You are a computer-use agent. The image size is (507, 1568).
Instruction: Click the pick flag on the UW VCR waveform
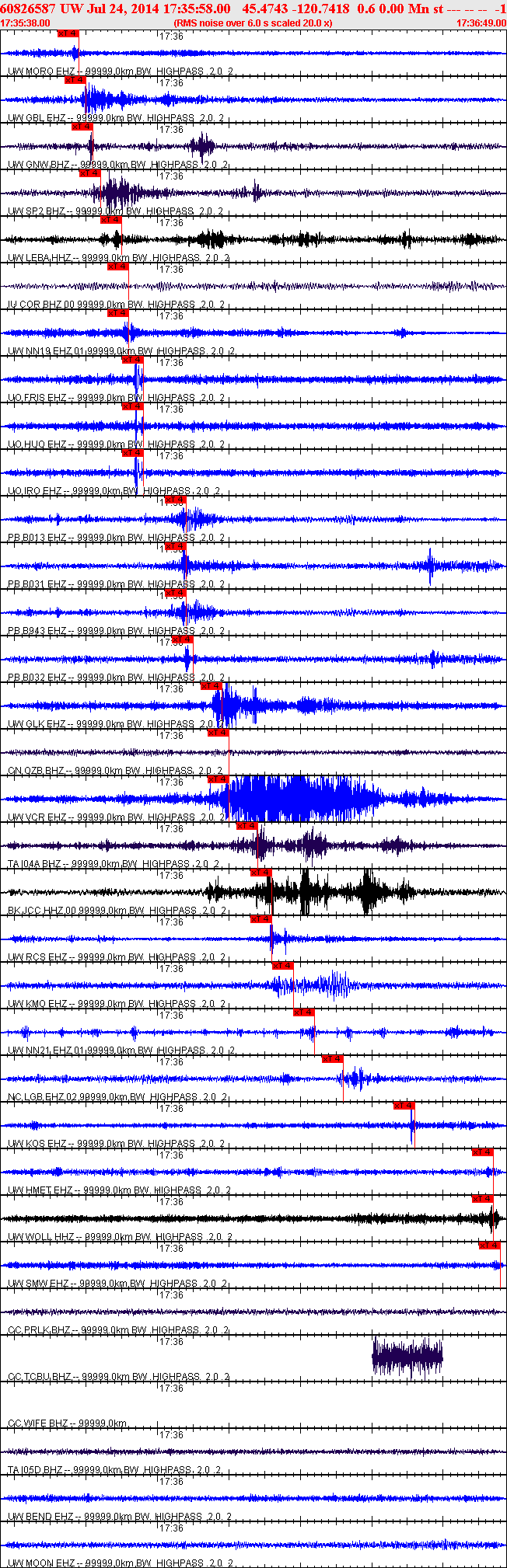pos(219,779)
